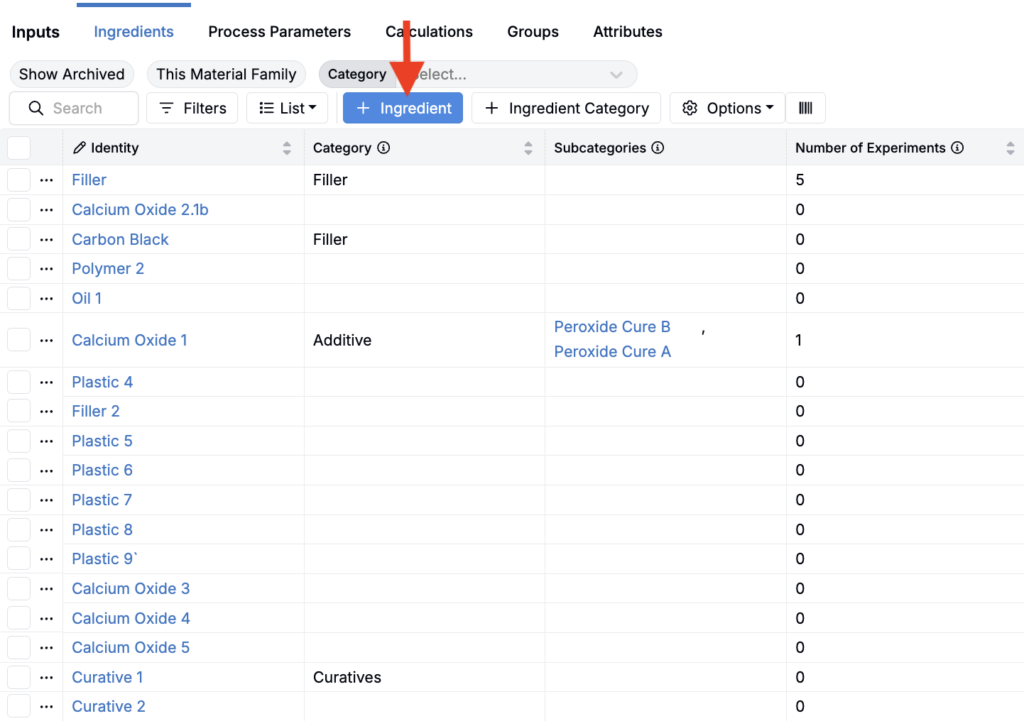Click info icon beside Number of Experiments
Screen dimensions: 1024x721
click(x=957, y=148)
